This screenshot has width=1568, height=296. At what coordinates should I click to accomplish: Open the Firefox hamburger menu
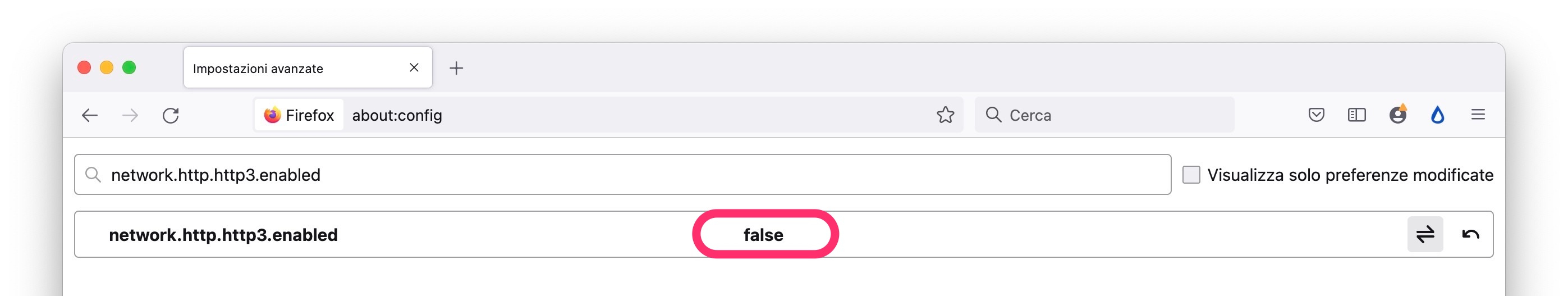tap(1478, 115)
